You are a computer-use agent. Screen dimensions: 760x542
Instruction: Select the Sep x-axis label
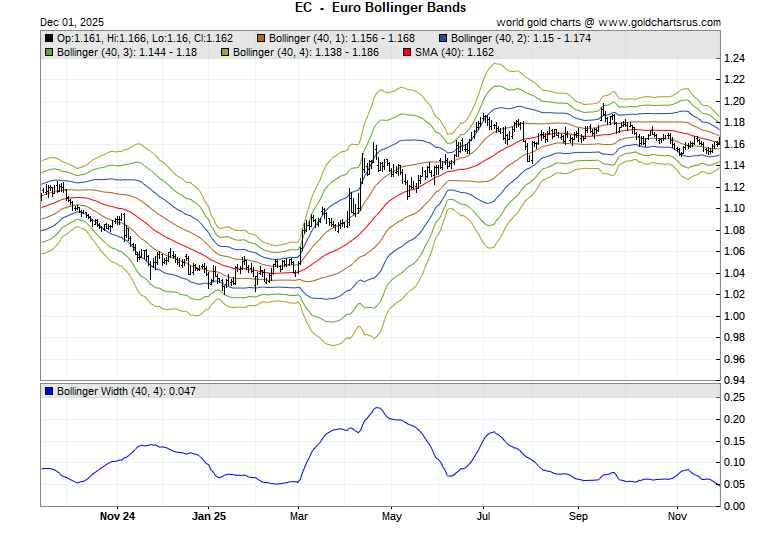577,517
